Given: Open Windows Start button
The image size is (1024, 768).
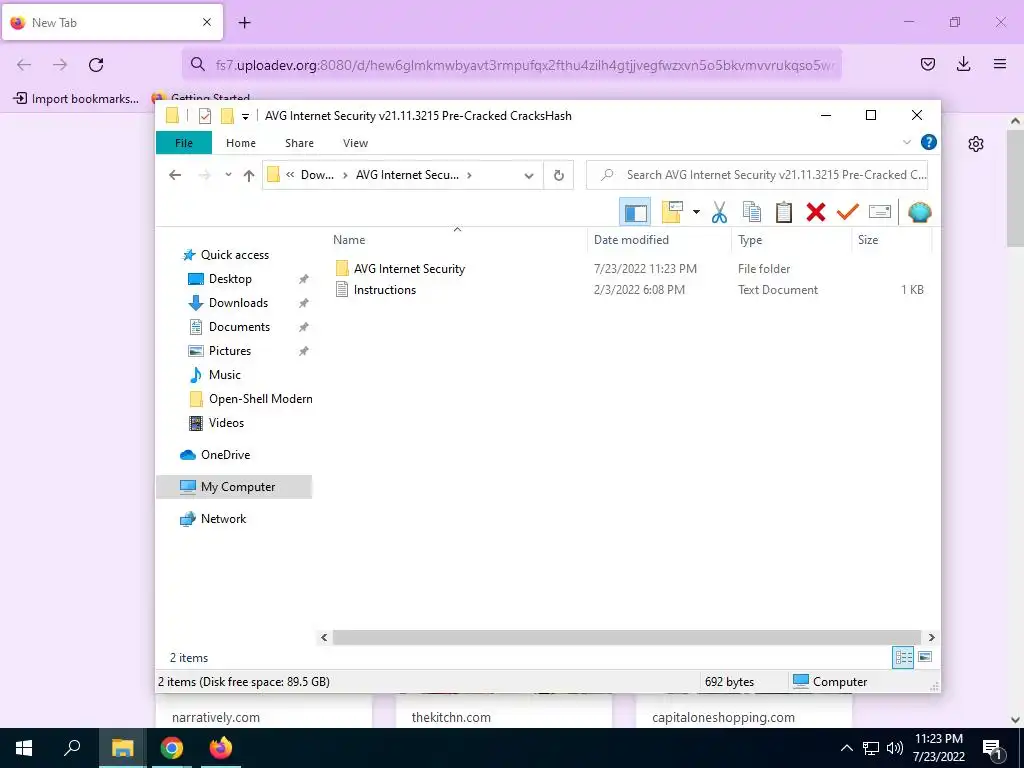Looking at the screenshot, I should click(24, 748).
